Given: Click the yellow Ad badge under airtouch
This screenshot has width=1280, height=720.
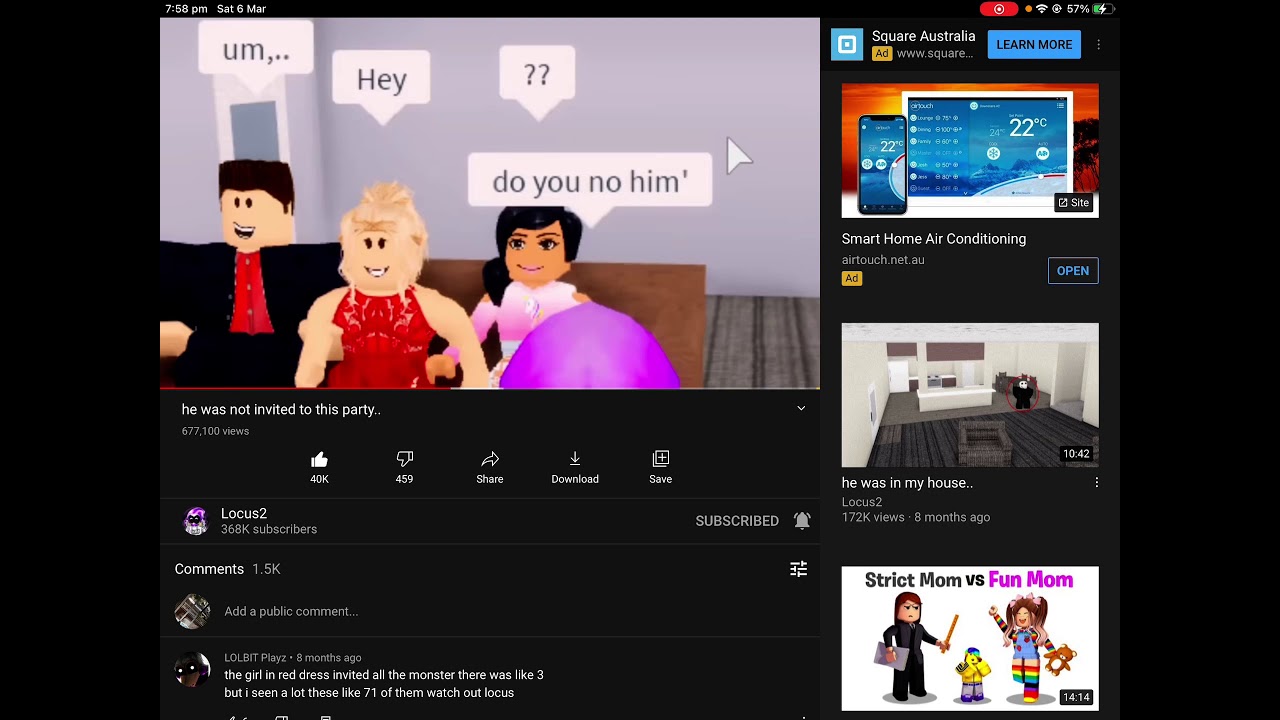Looking at the screenshot, I should 851,278.
